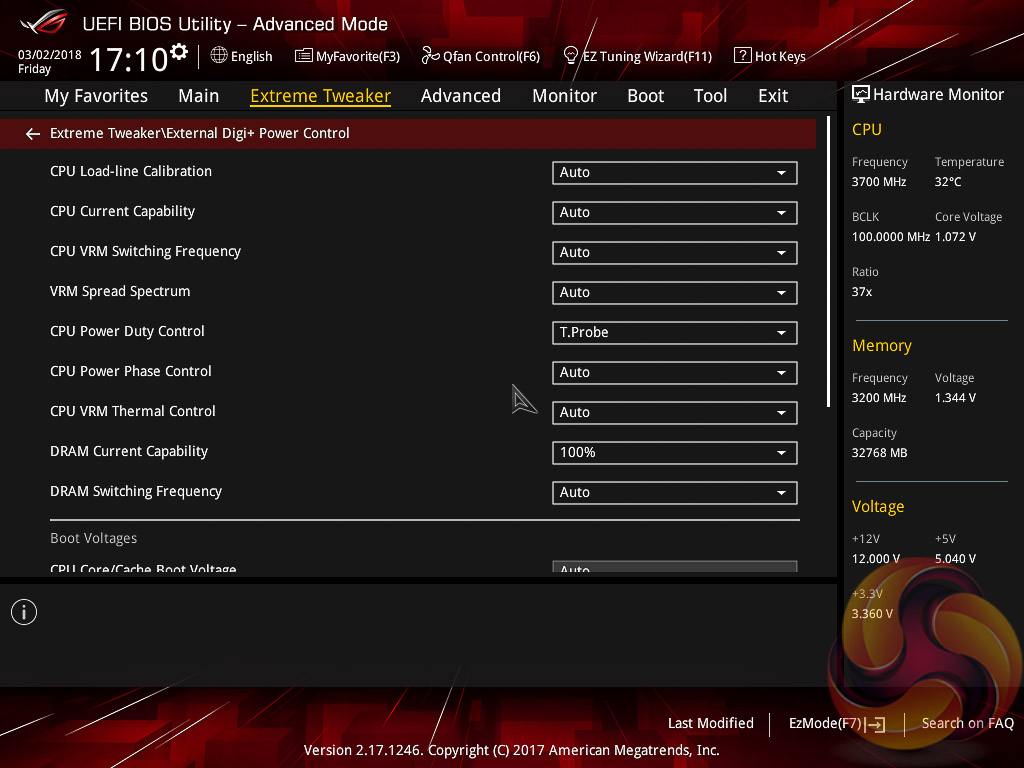Expand CPU VRM Switching Frequency dropdown
The width and height of the screenshot is (1024, 768).
click(675, 253)
